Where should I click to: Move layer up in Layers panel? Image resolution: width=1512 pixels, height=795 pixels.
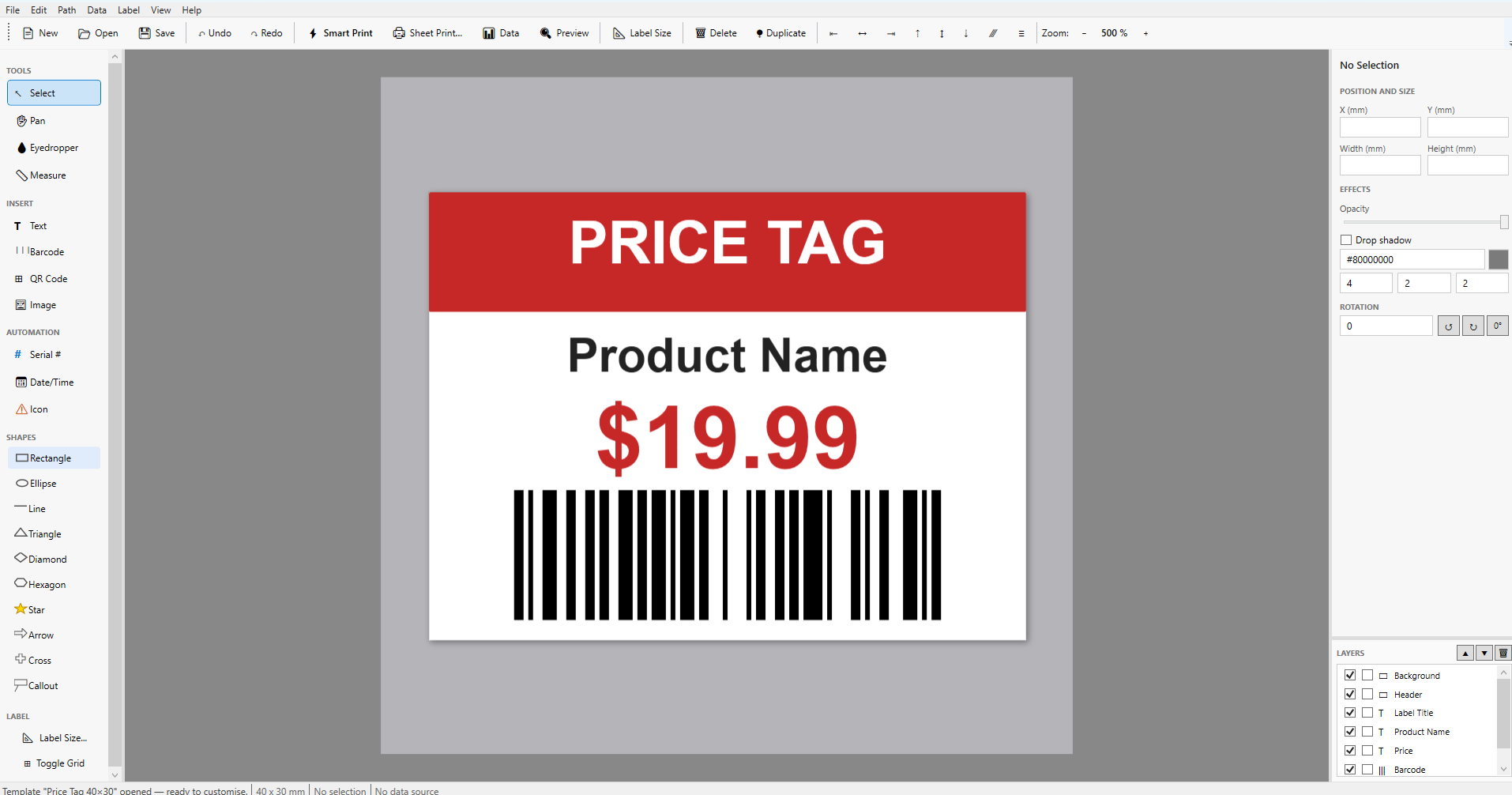[x=1465, y=653]
